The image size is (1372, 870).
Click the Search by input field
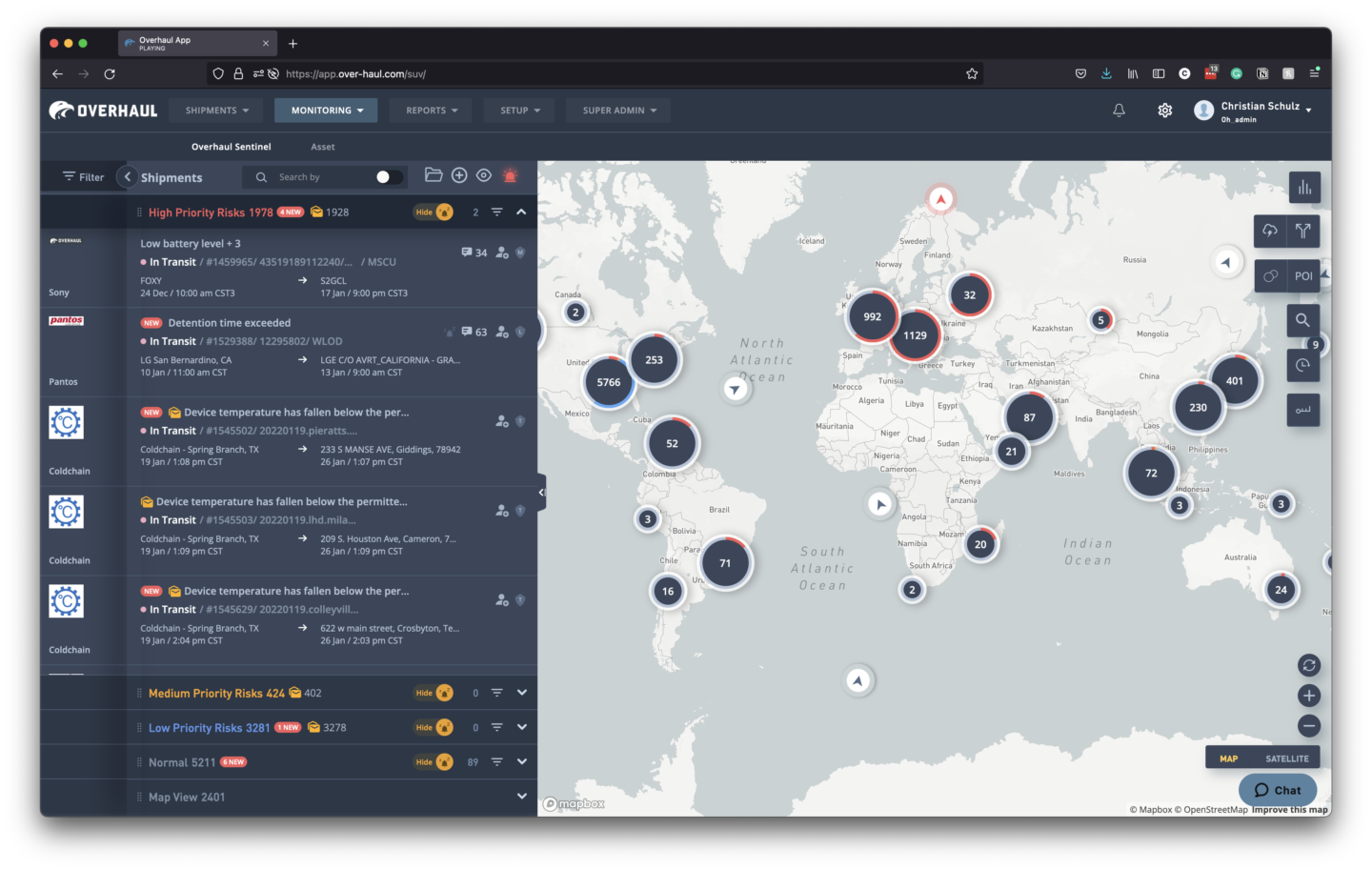pos(322,177)
